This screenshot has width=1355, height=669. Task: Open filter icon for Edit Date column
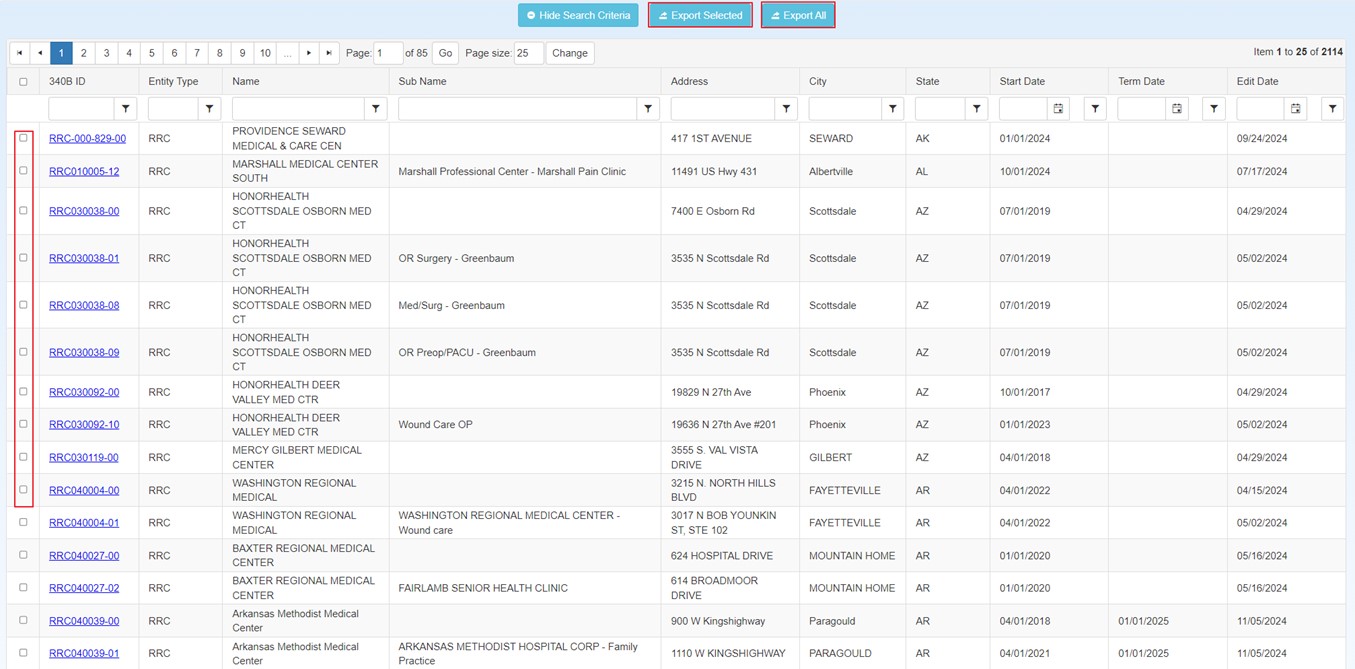click(x=1332, y=108)
